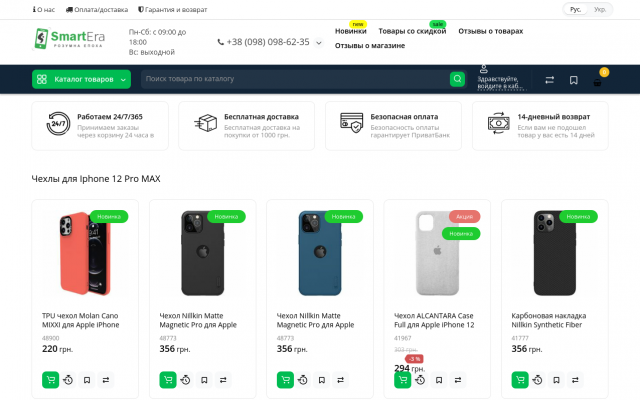Click Здравствуйте, войдите в каб... login link

tap(500, 82)
